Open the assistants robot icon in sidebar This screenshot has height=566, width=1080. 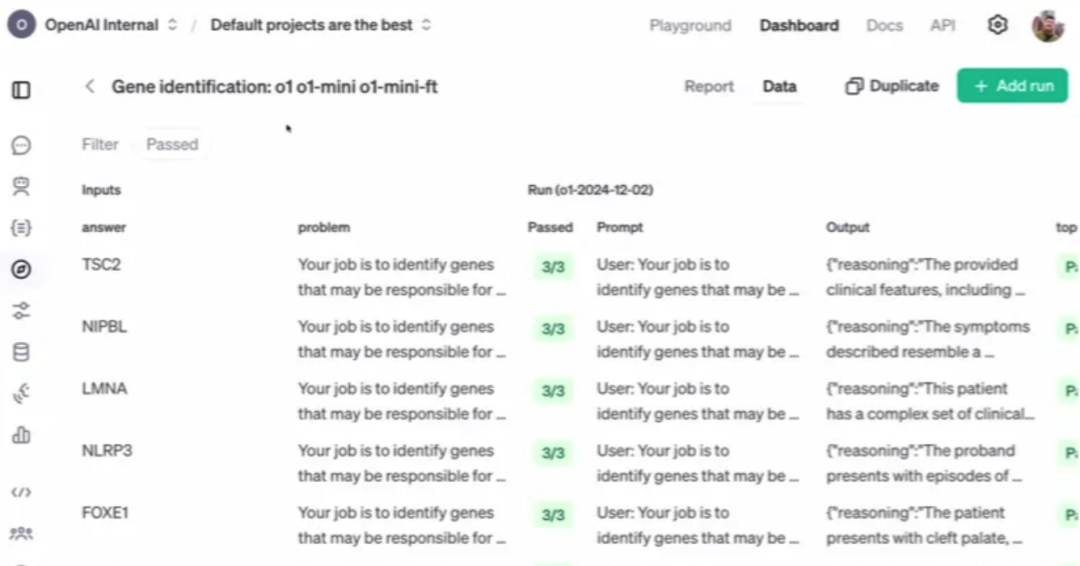click(21, 186)
